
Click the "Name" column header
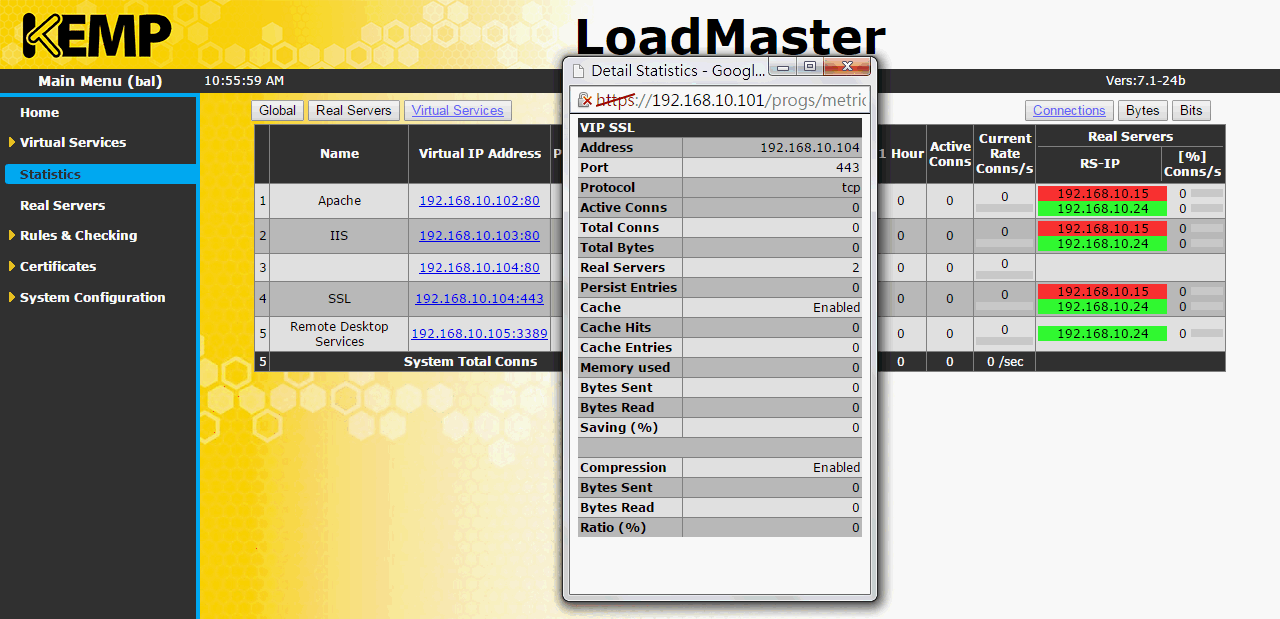coord(340,154)
